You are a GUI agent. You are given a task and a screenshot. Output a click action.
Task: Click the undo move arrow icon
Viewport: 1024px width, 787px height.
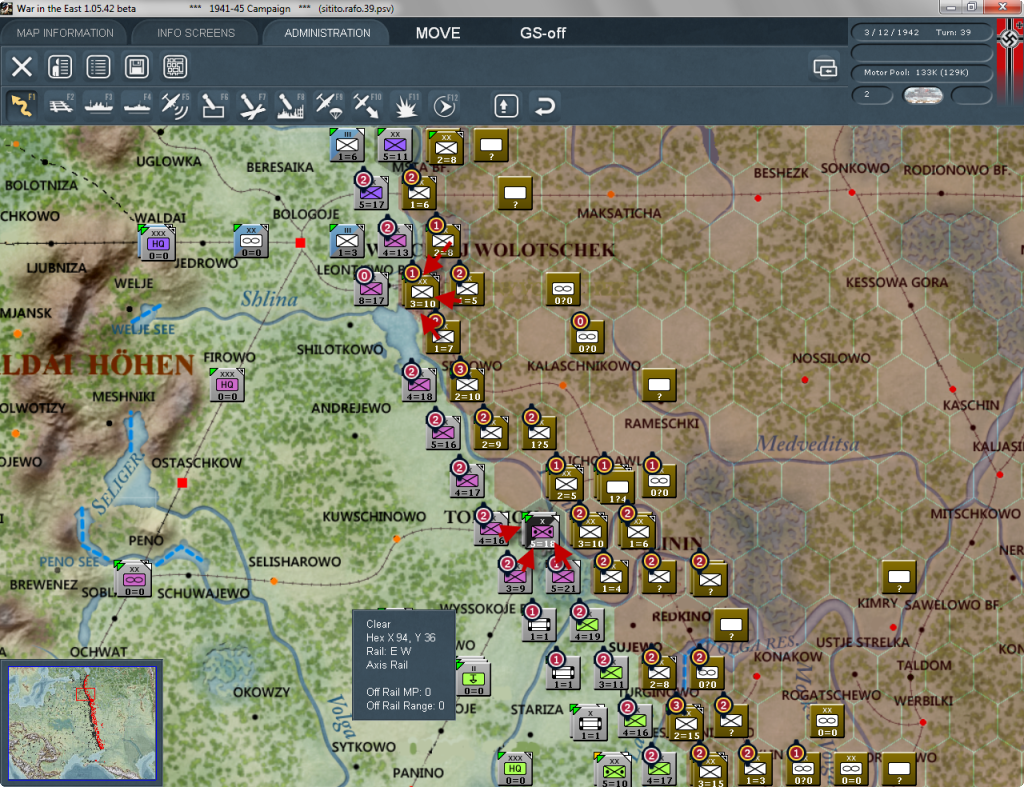(545, 105)
